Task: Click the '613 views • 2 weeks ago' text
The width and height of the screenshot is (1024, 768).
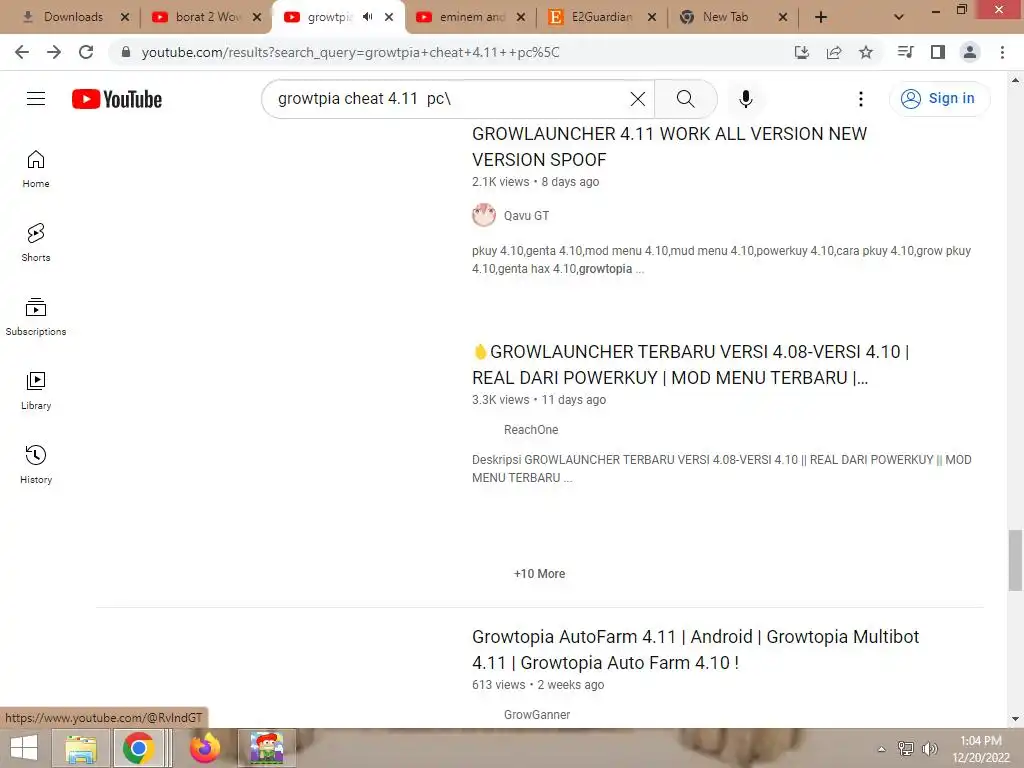Action: click(538, 684)
